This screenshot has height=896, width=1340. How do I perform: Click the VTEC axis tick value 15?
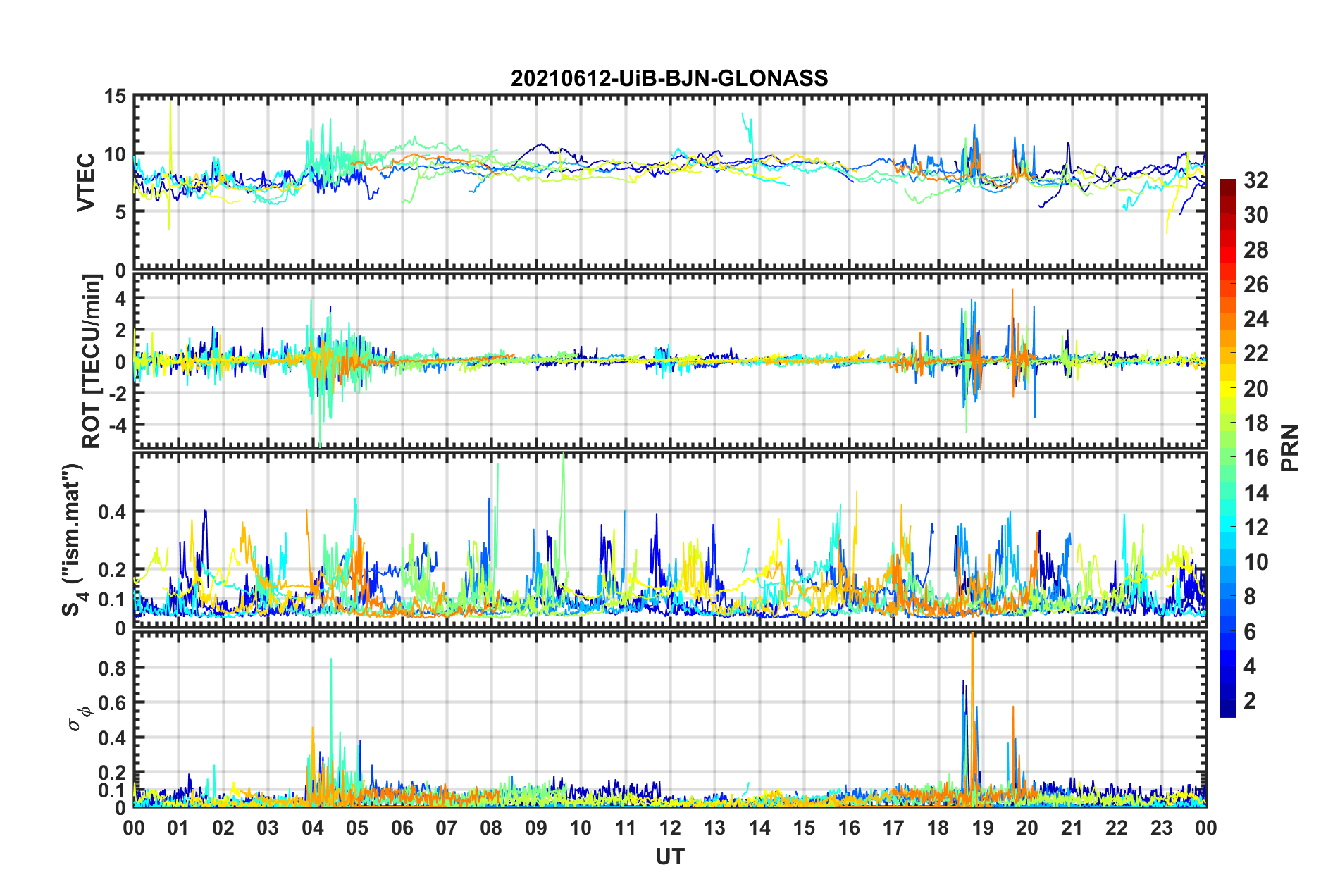click(x=115, y=97)
